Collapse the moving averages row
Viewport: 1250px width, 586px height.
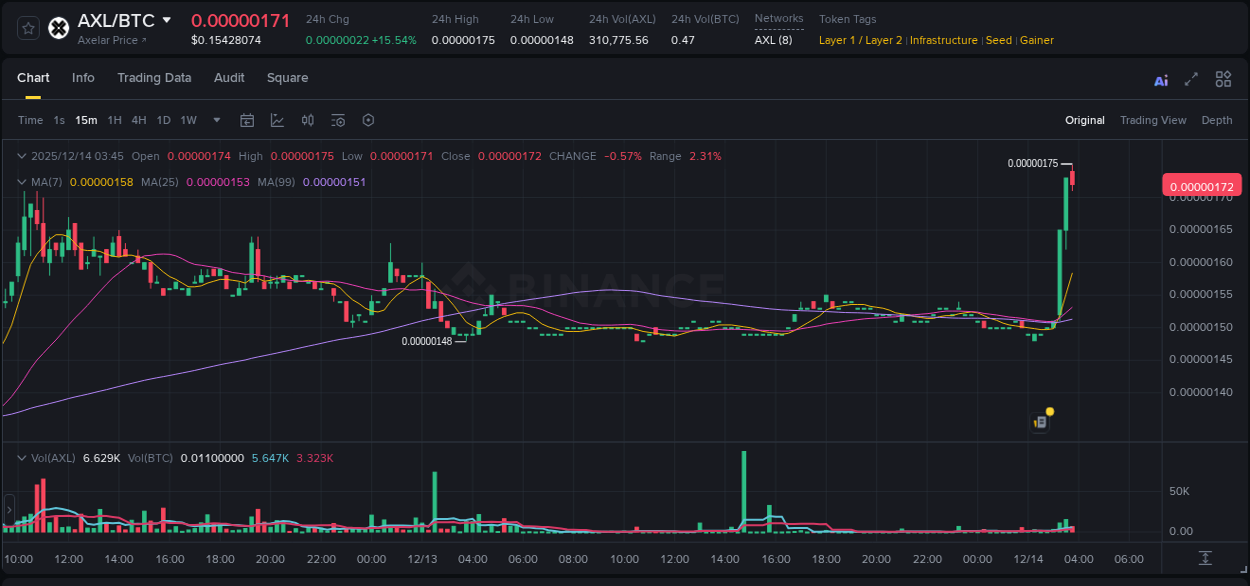[22, 182]
